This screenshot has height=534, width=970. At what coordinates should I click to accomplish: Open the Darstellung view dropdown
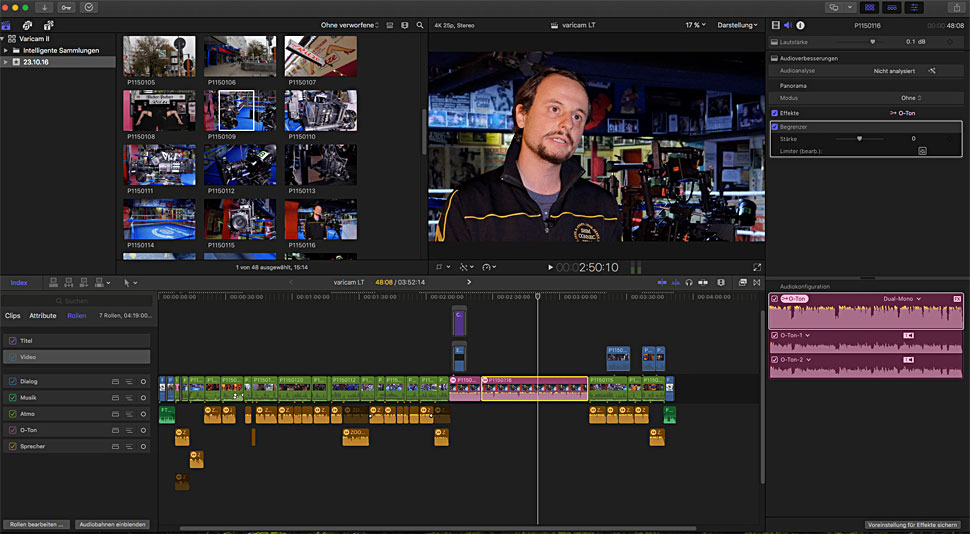point(738,25)
